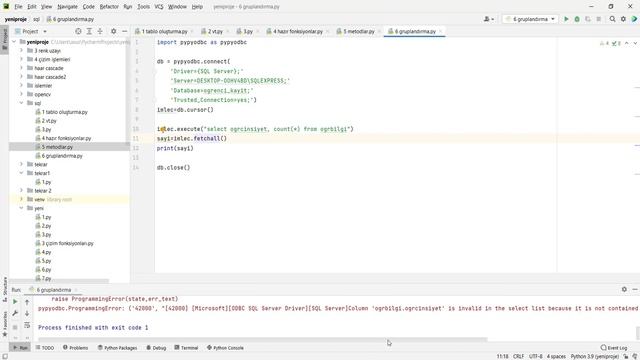
Task: Click Python 3.9 (yeniproje) interpreter in status bar
Action: pos(594,356)
